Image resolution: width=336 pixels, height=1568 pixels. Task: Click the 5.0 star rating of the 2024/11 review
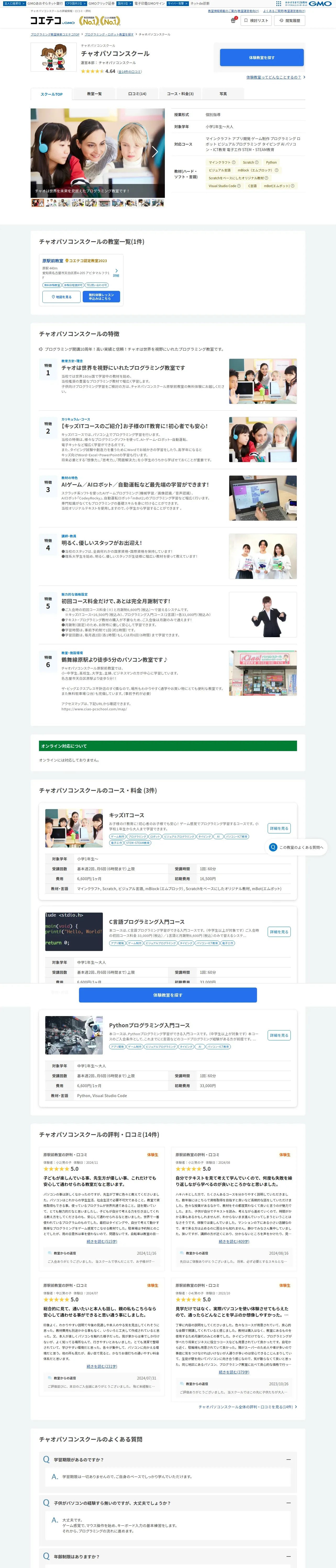point(61,1168)
